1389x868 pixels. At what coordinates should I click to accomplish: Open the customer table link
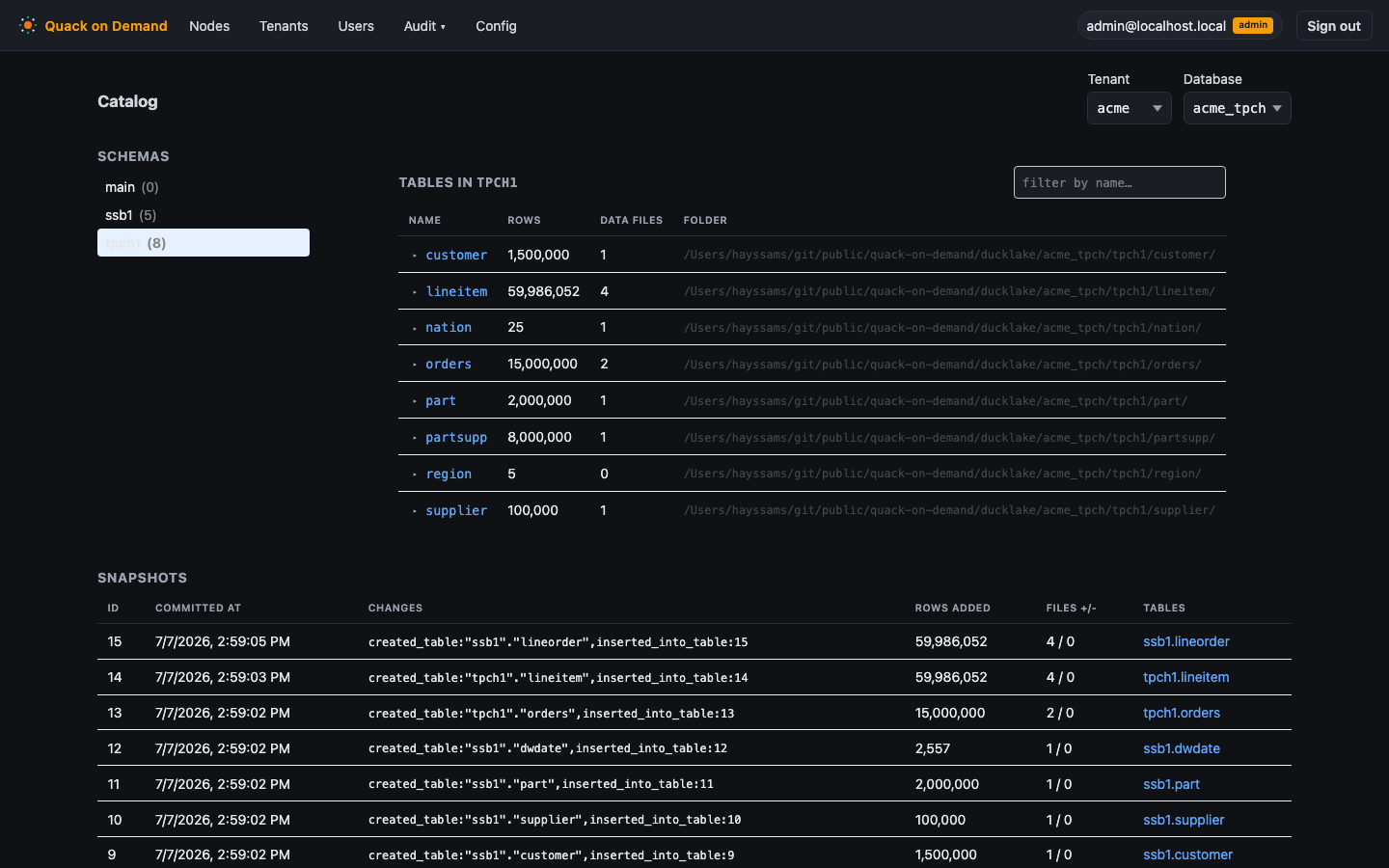(x=456, y=255)
